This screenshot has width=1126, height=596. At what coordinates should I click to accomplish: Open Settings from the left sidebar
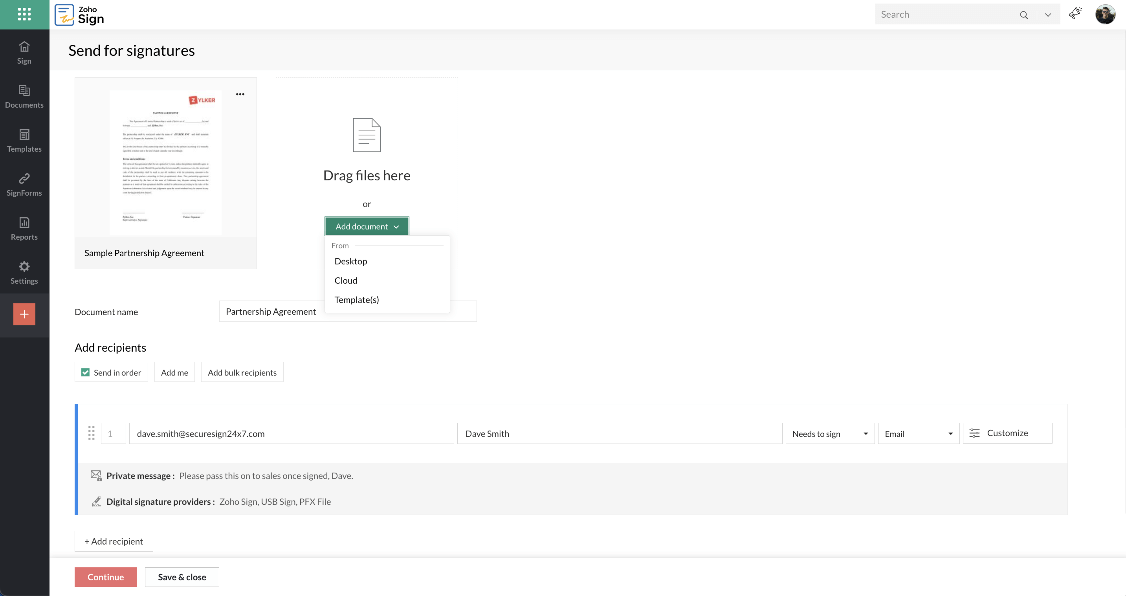tap(23, 272)
